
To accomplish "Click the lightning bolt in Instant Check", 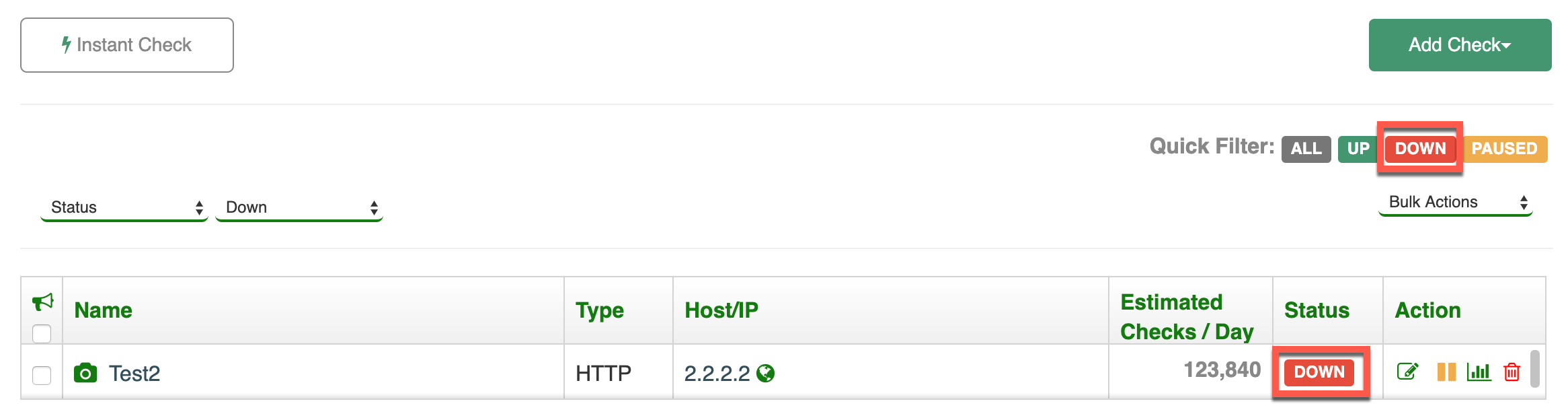I will tap(66, 45).
